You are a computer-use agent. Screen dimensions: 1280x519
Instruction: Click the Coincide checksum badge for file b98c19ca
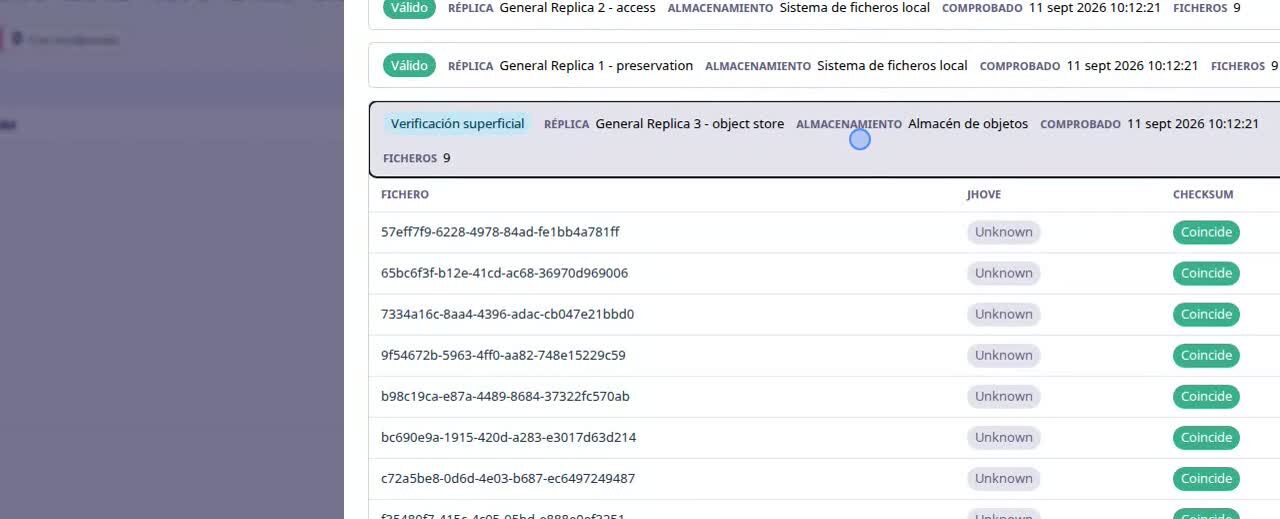[1206, 396]
